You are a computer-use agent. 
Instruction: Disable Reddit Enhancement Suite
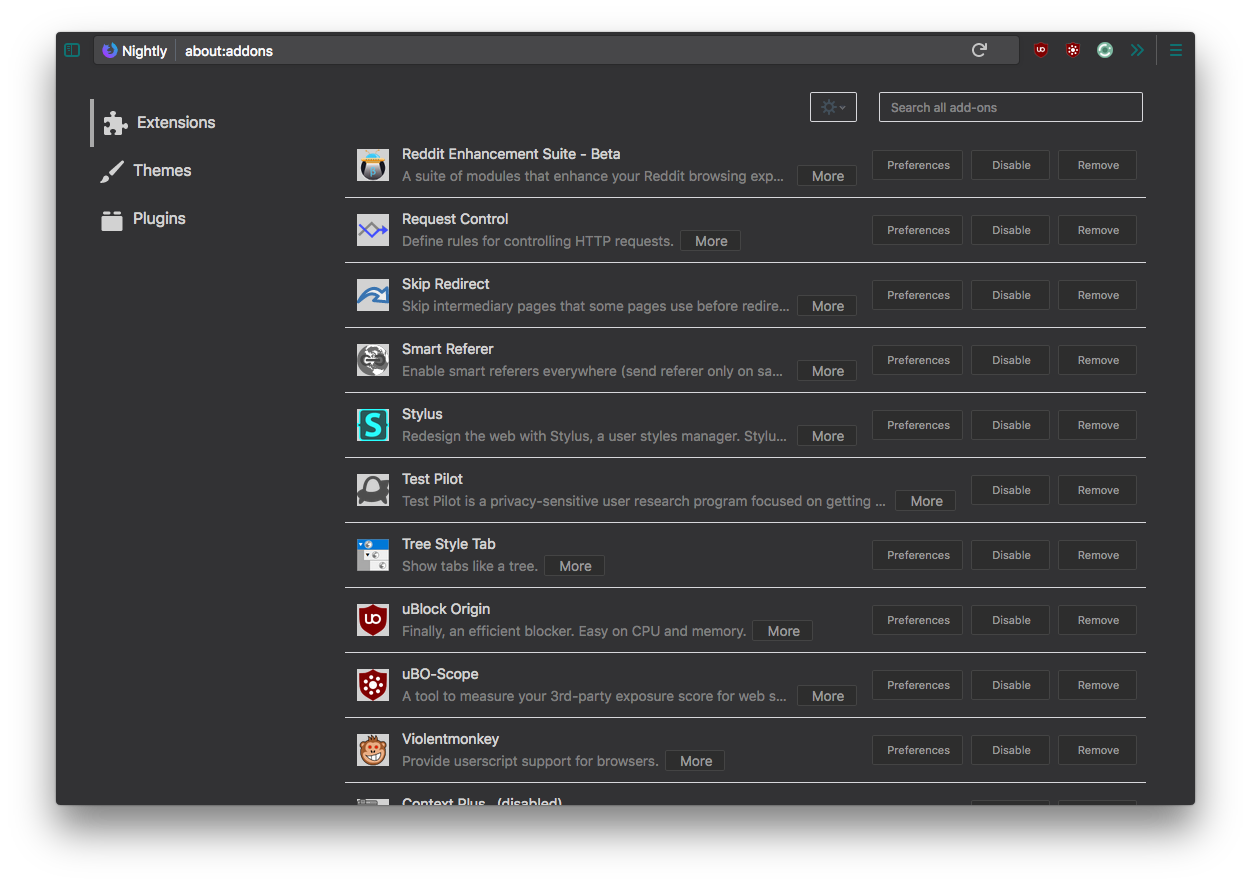click(x=1011, y=165)
